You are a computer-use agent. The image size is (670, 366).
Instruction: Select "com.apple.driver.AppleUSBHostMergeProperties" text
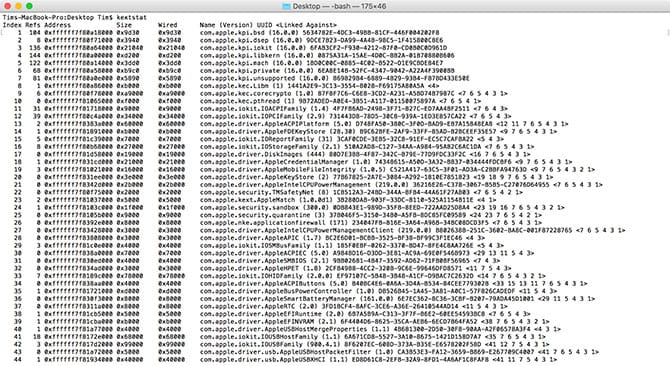tap(283, 329)
